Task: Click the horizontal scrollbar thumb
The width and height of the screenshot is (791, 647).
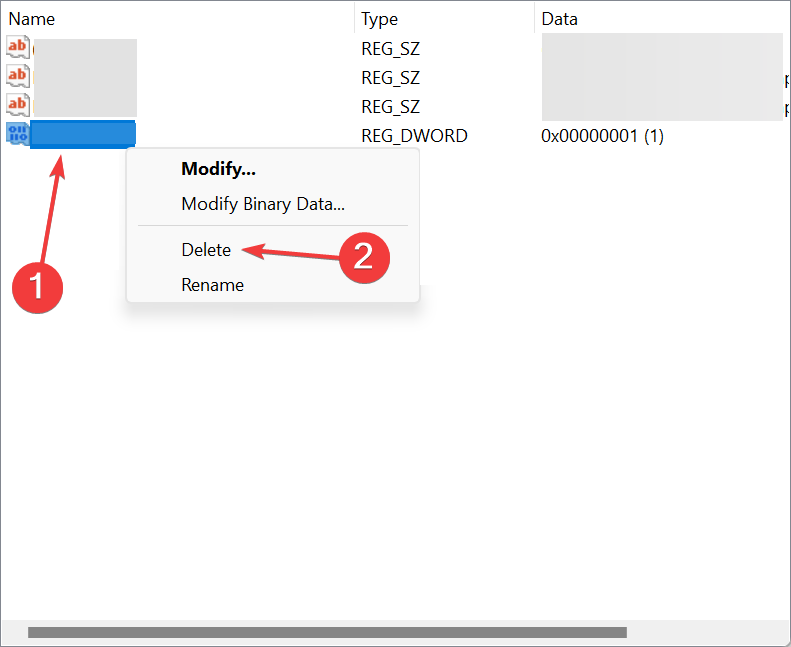Action: coord(327,632)
